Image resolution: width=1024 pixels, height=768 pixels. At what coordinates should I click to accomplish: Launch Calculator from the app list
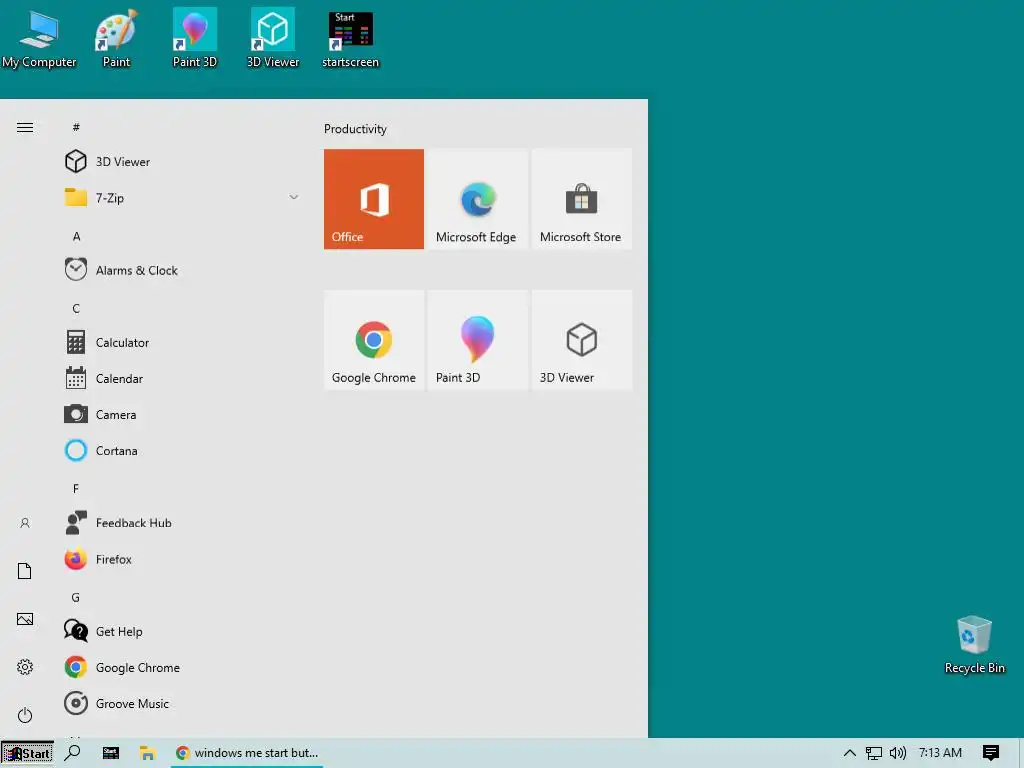(182, 342)
